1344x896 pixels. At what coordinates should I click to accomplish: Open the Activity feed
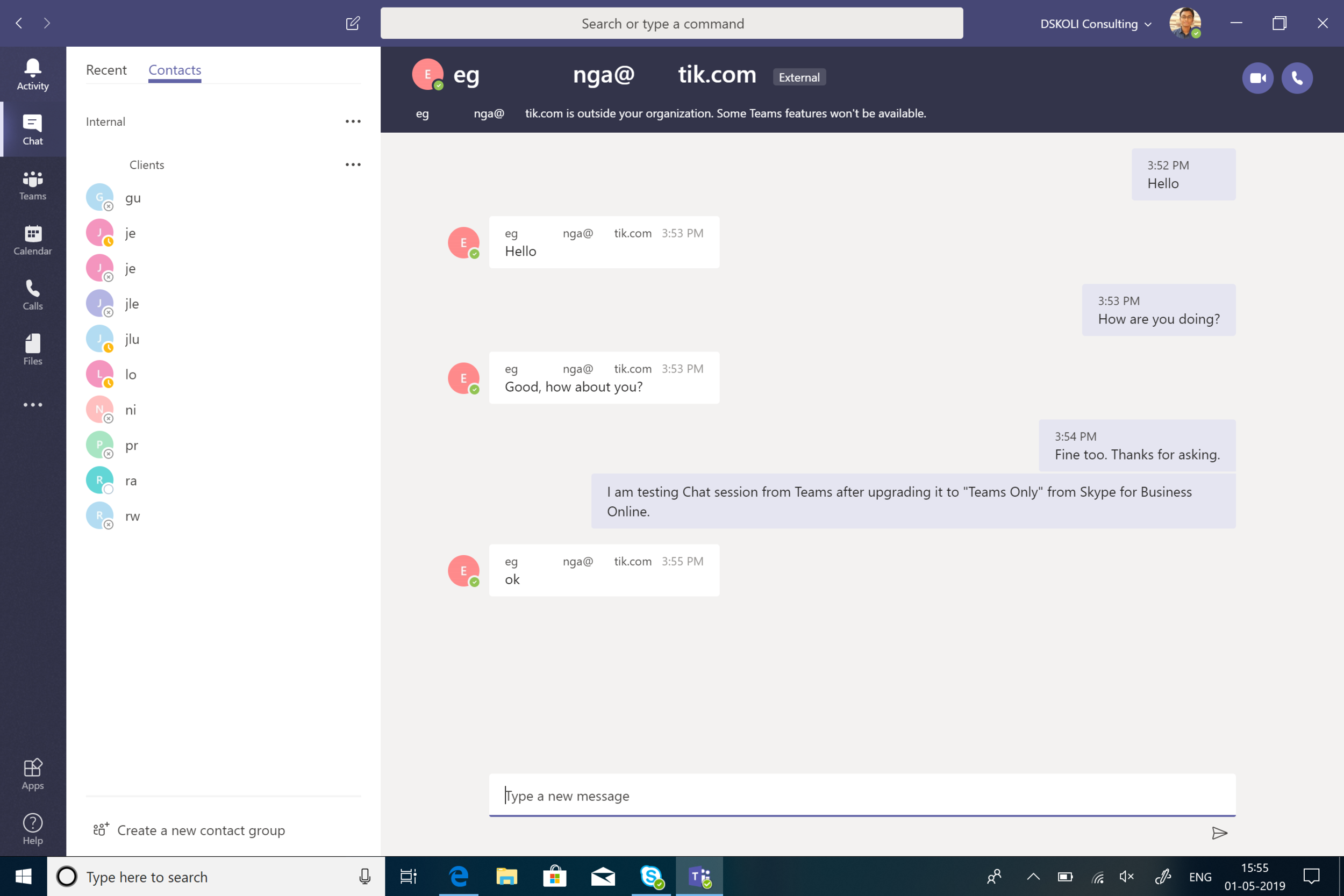point(33,74)
